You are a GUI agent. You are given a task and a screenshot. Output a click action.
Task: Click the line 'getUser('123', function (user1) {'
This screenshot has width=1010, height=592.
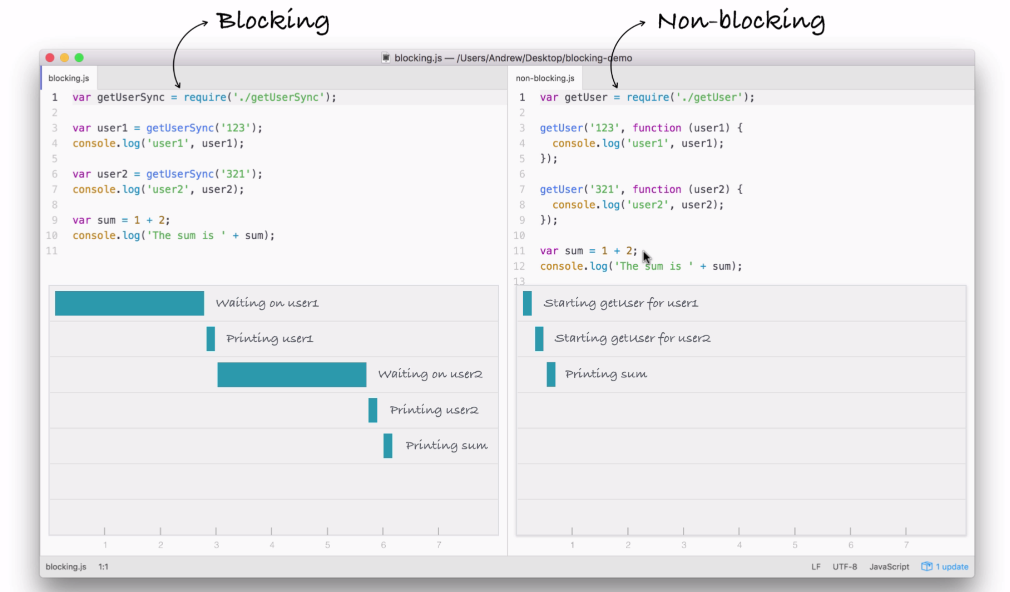641,128
